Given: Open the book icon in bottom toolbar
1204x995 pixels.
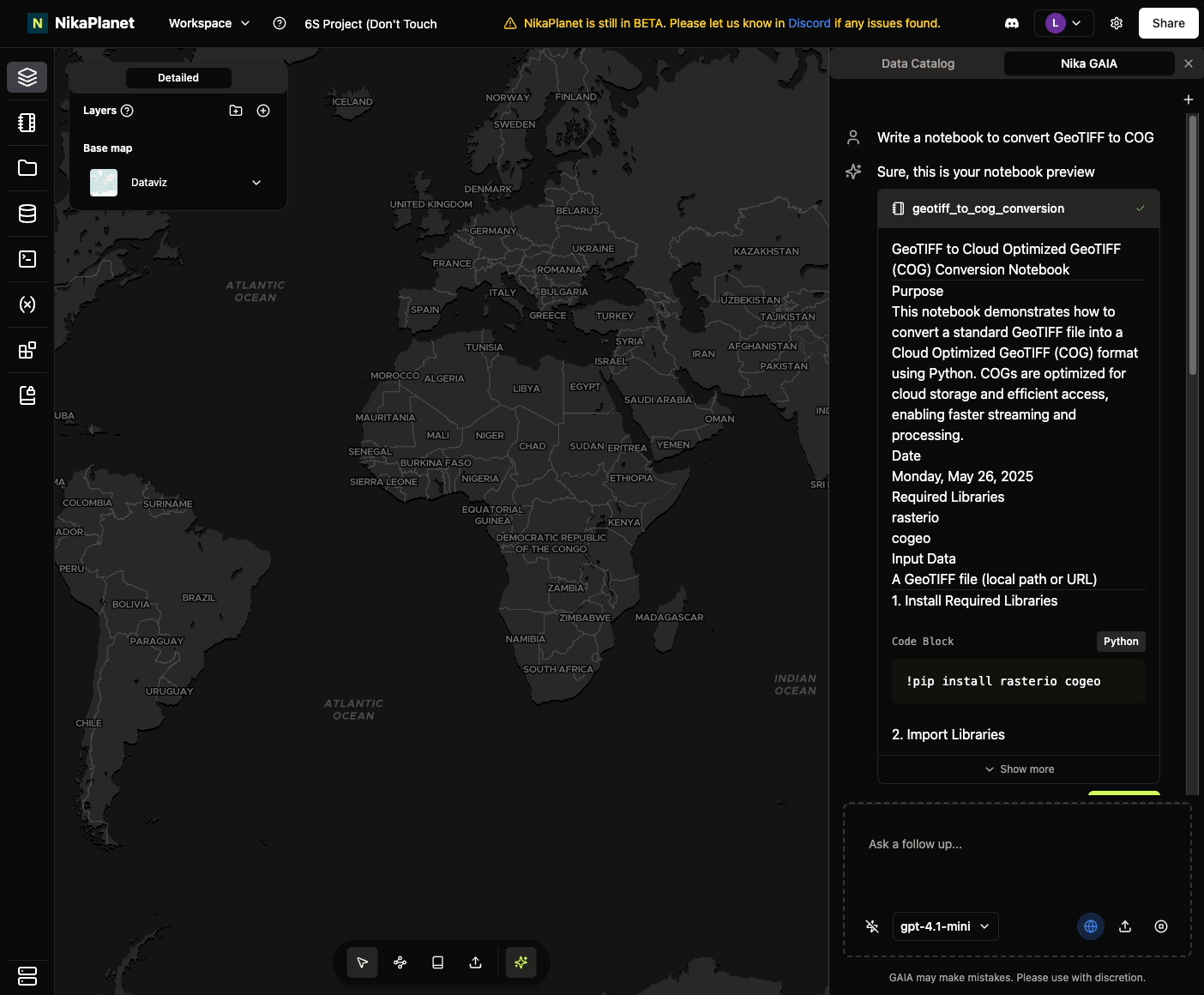Looking at the screenshot, I should tap(437, 962).
